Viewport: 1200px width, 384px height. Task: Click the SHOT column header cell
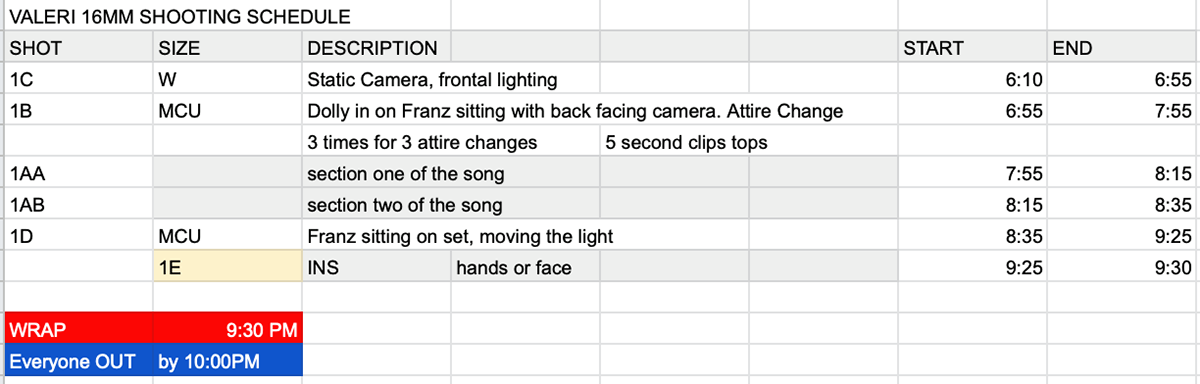coord(78,48)
